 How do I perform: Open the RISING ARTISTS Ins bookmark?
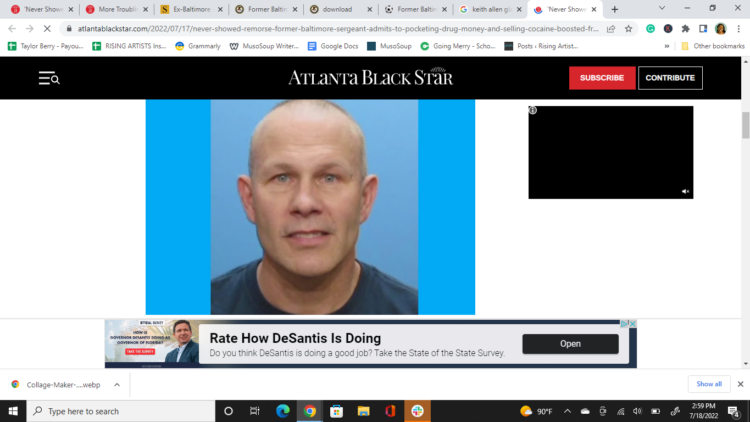(130, 46)
